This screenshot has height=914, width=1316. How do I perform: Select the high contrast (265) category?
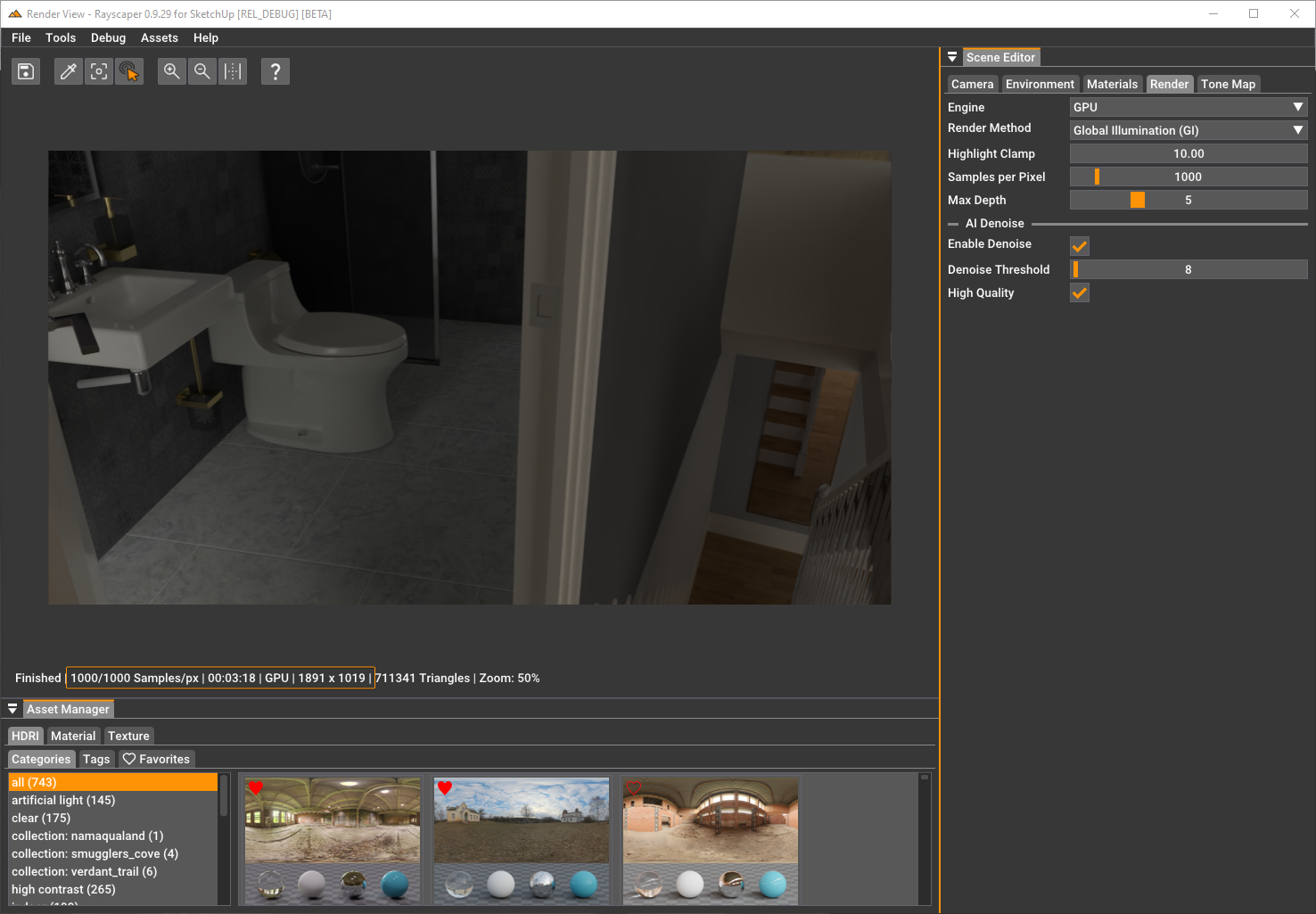pos(112,889)
